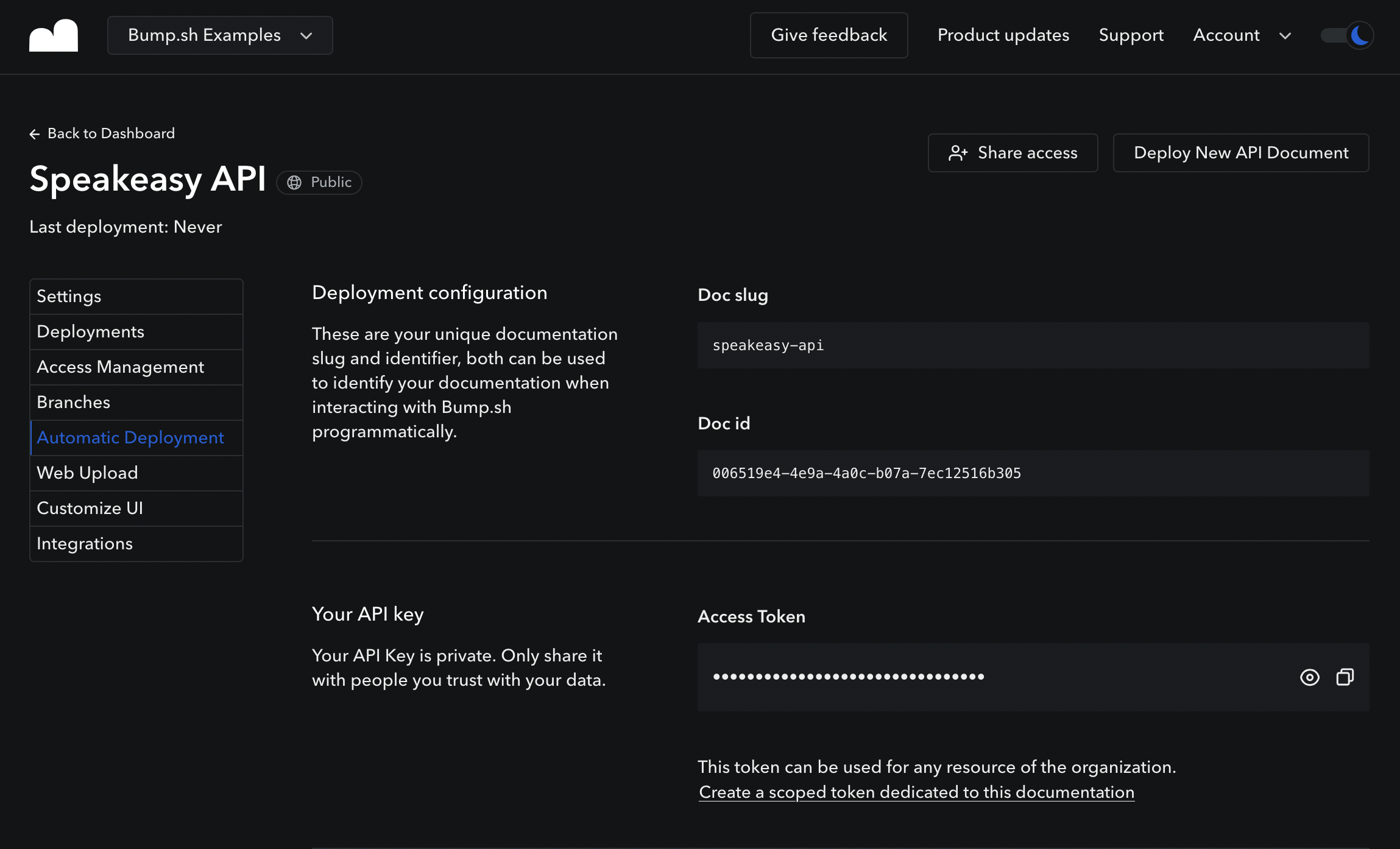Toggle visibility of the API key
1400x849 pixels.
1309,677
